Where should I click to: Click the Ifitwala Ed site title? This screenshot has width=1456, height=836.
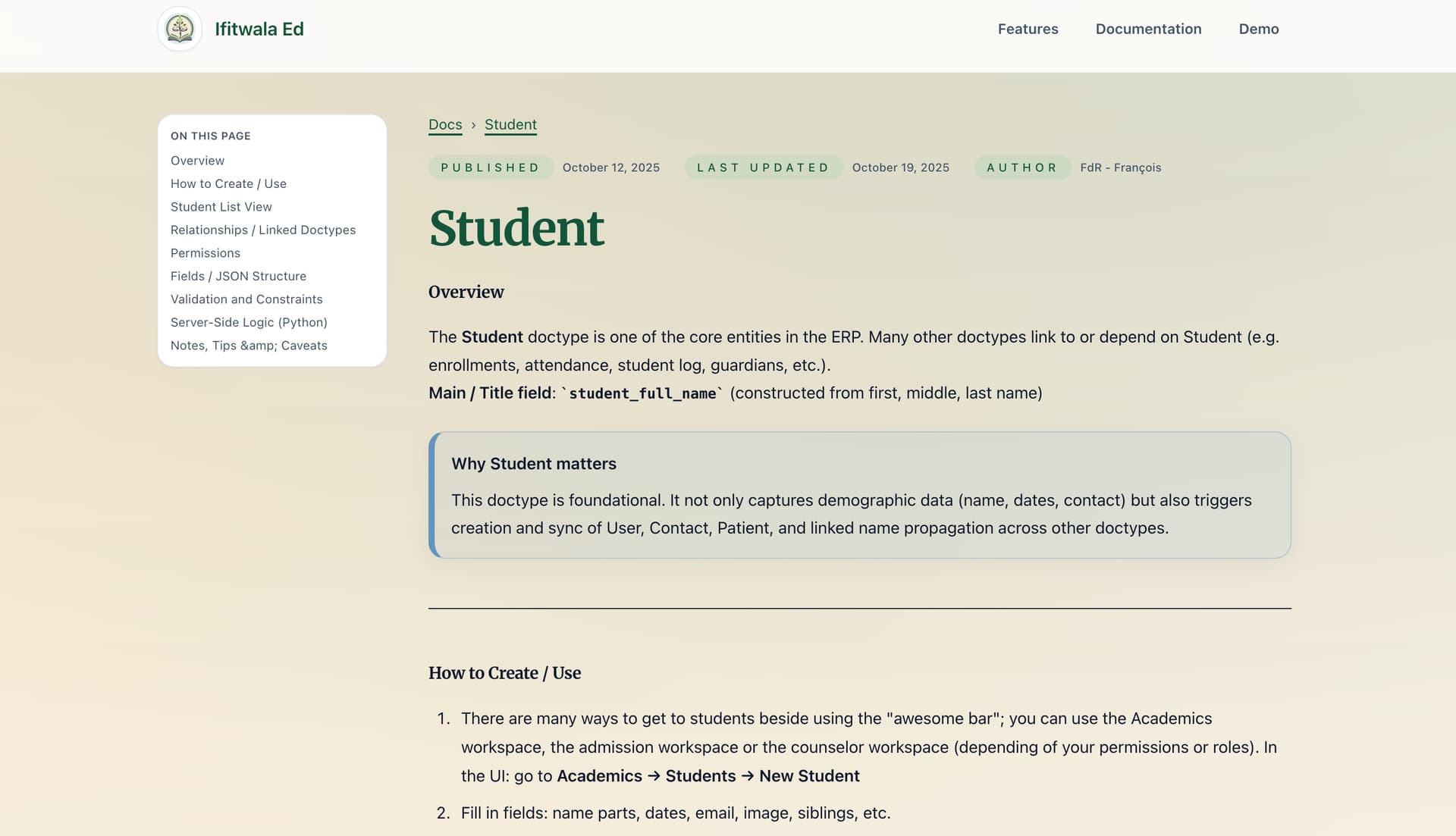point(259,29)
